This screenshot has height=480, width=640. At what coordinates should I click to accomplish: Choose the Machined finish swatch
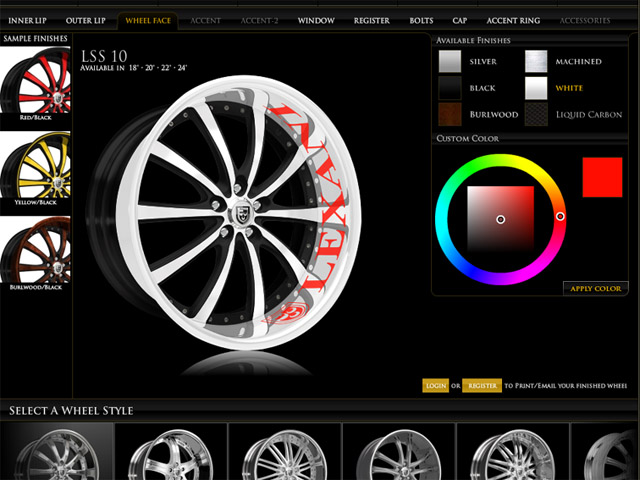point(536,61)
